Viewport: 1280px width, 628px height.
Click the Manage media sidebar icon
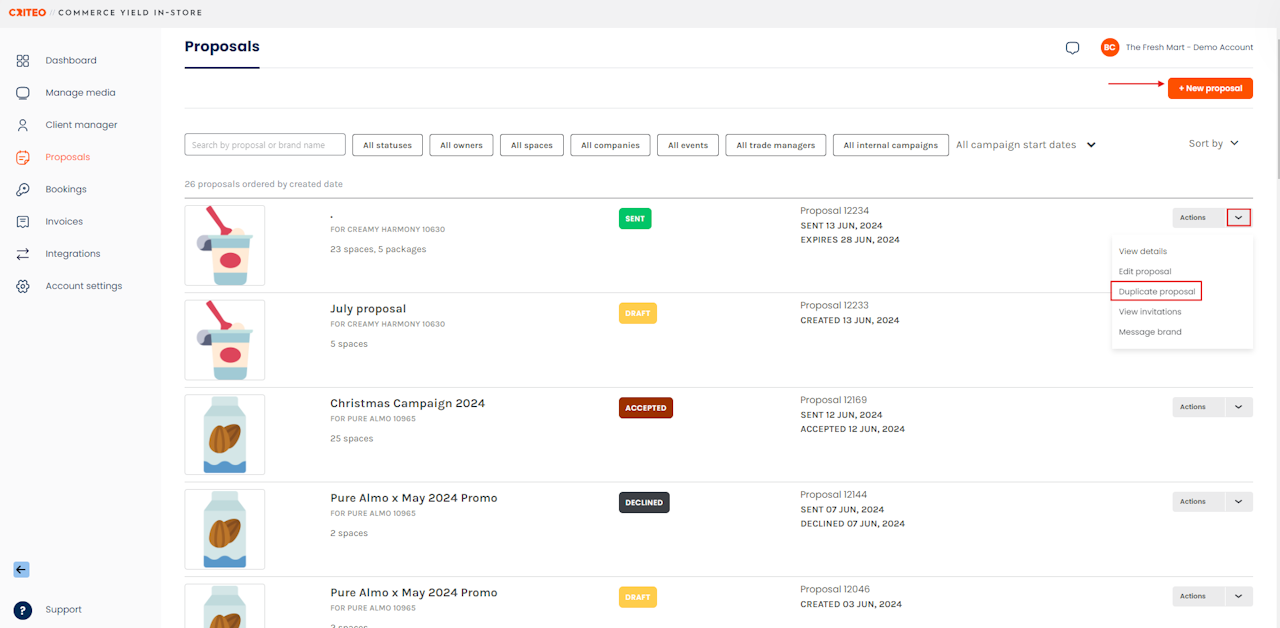(23, 93)
